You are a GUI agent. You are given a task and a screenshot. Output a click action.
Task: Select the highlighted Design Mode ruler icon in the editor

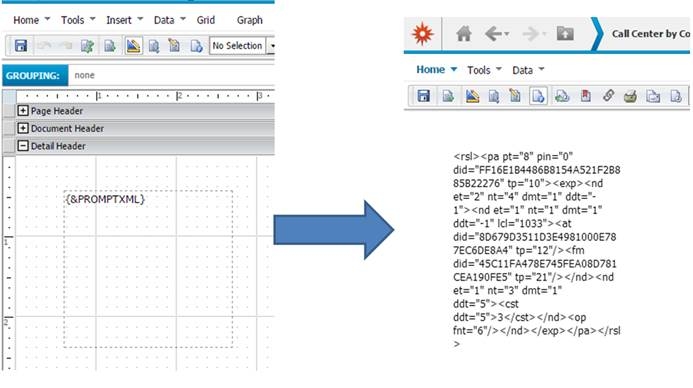(x=133, y=46)
